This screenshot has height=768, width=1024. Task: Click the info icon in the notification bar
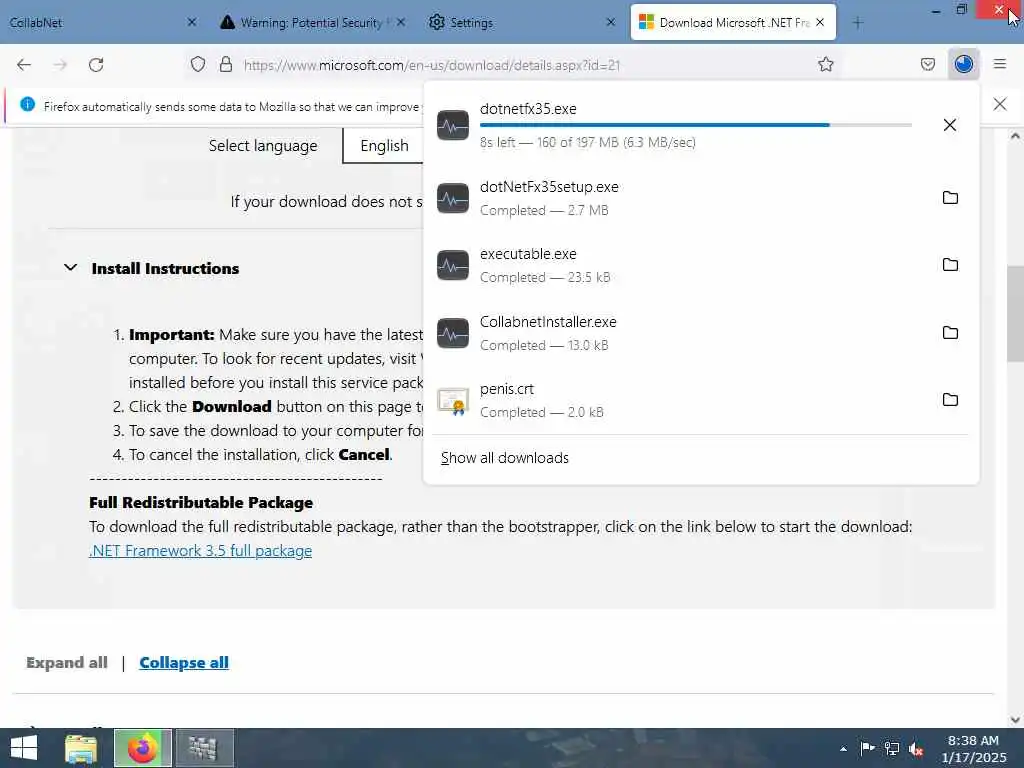click(27, 104)
